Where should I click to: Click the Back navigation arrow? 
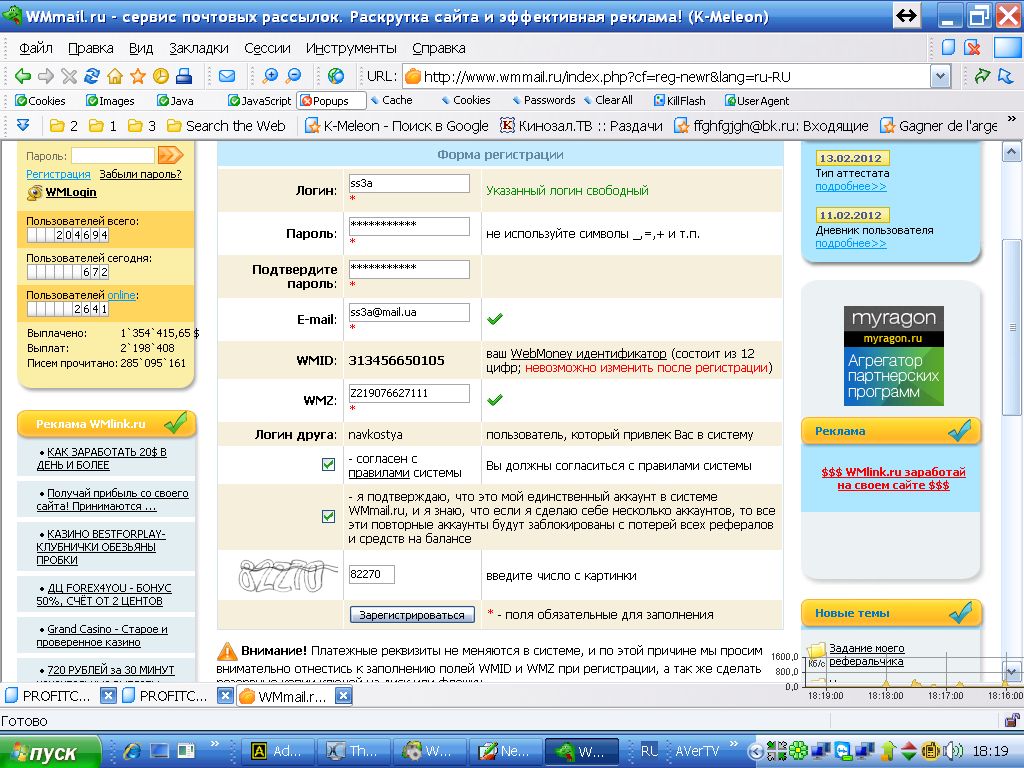22,76
